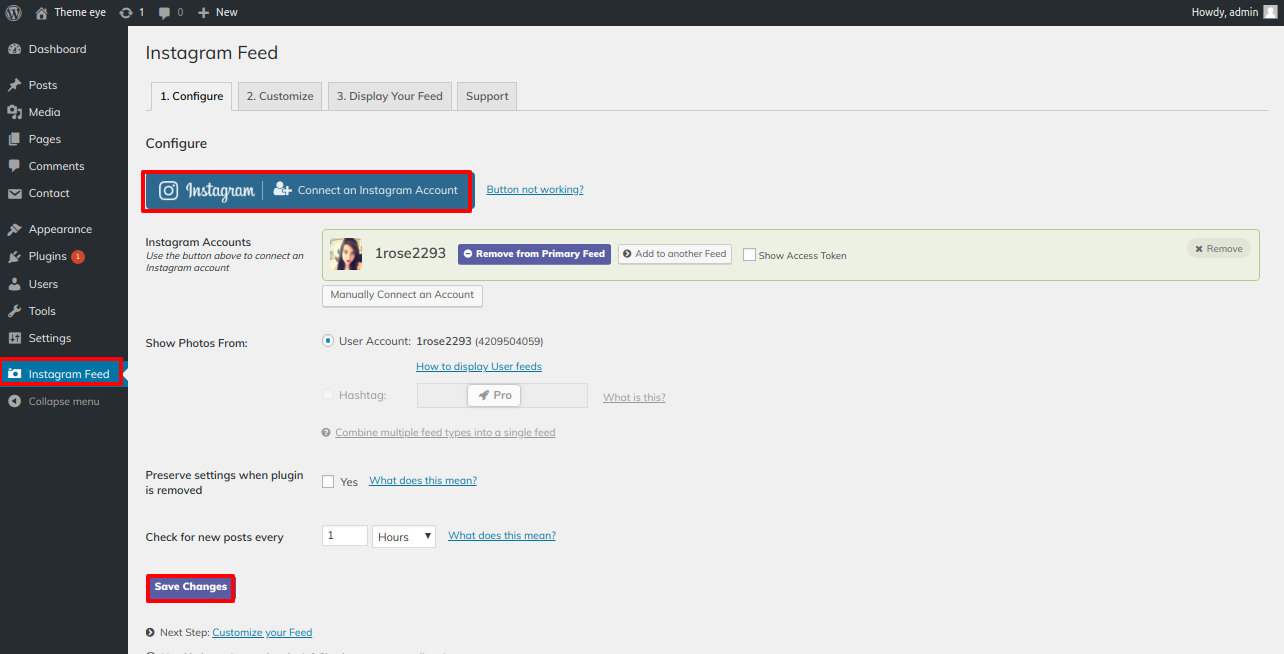1284x654 pixels.
Task: Click What does this mean beside Hours
Action: pyautogui.click(x=502, y=536)
